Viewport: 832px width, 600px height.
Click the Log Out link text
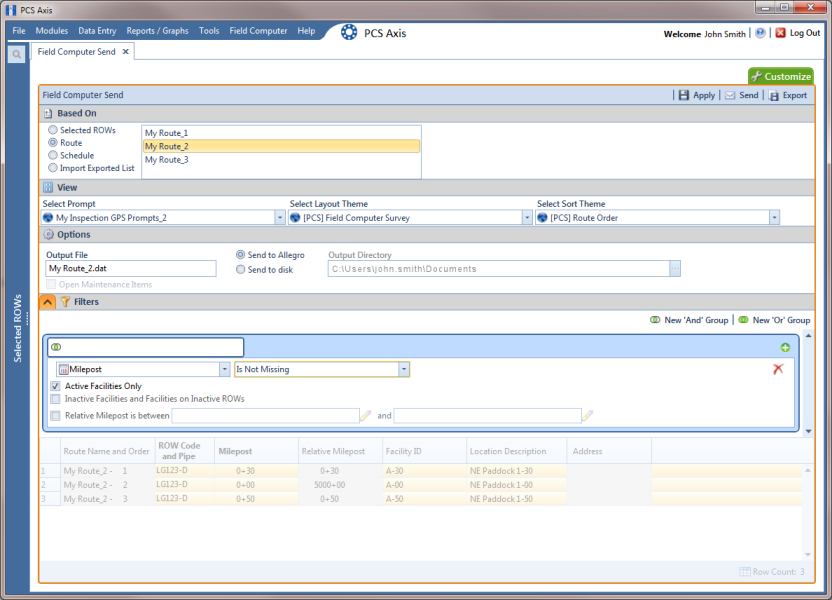[x=805, y=33]
